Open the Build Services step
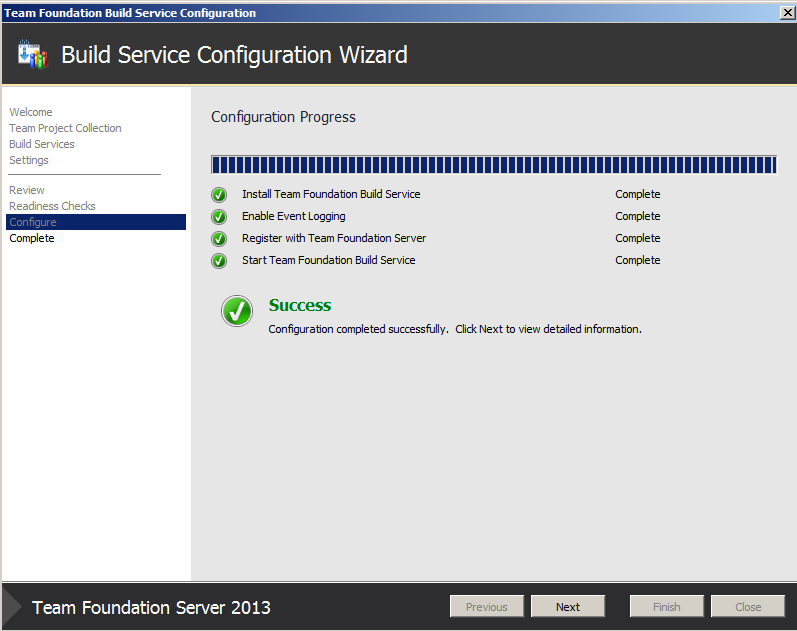The width and height of the screenshot is (797, 631). [x=42, y=144]
